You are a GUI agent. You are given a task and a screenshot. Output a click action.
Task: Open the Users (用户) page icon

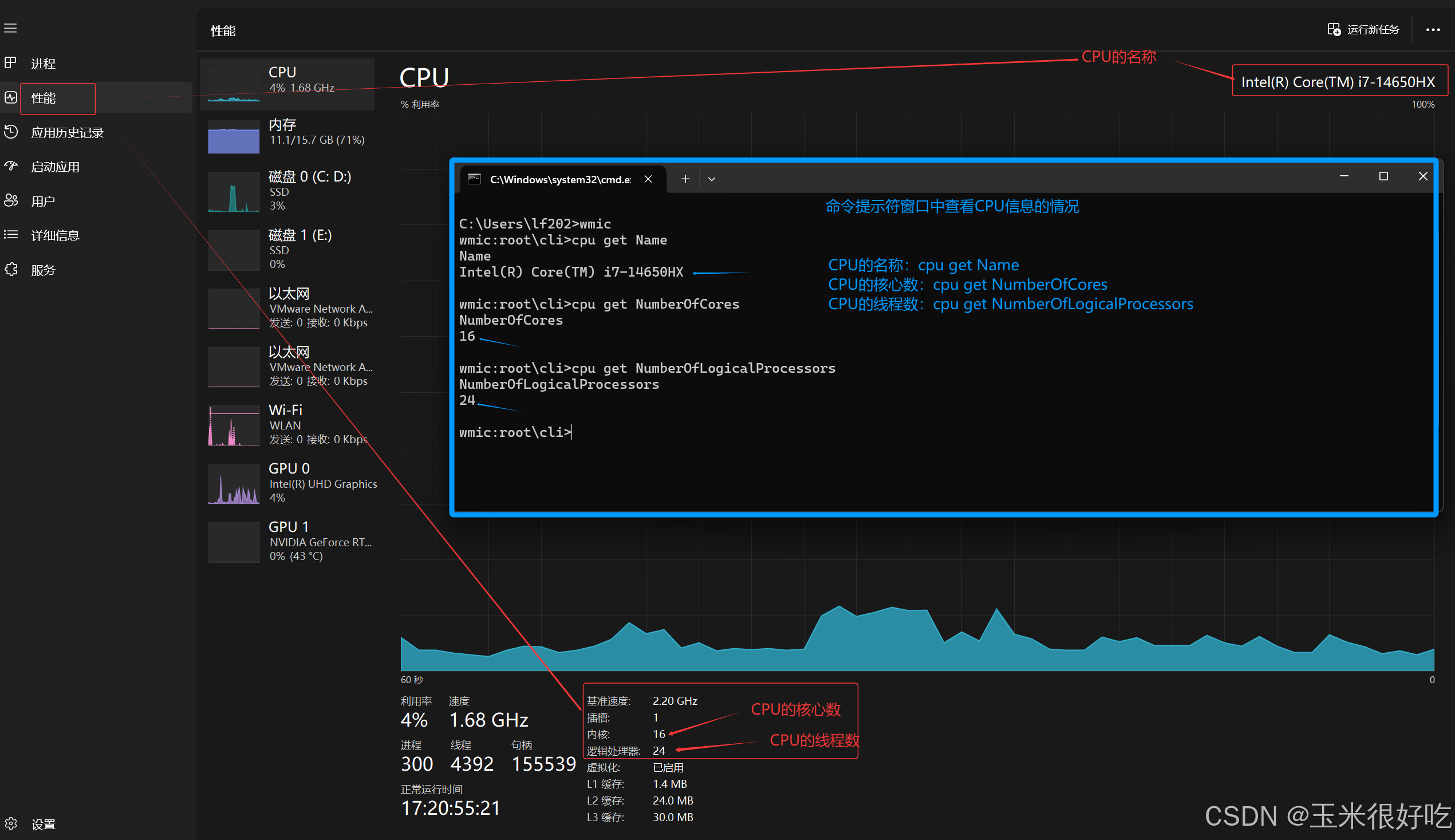[10, 201]
